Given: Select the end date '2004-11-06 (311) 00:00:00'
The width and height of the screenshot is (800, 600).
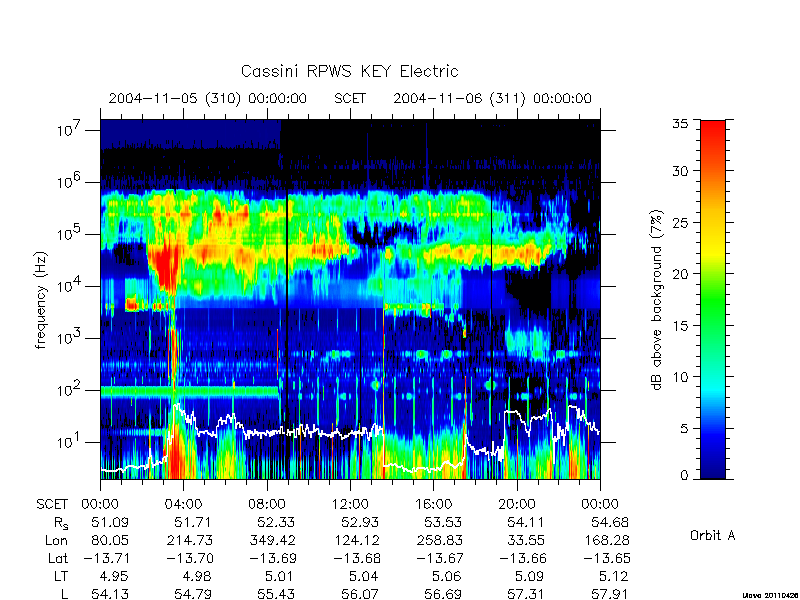Looking at the screenshot, I should click(492, 98).
